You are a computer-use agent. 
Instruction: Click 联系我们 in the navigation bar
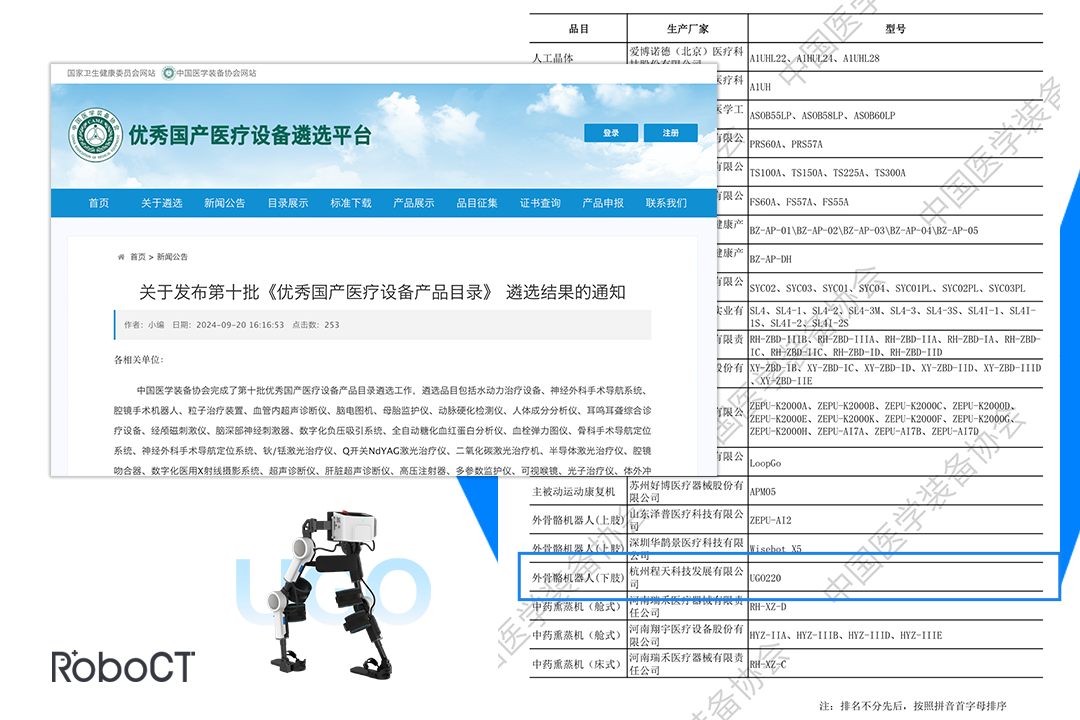point(666,203)
